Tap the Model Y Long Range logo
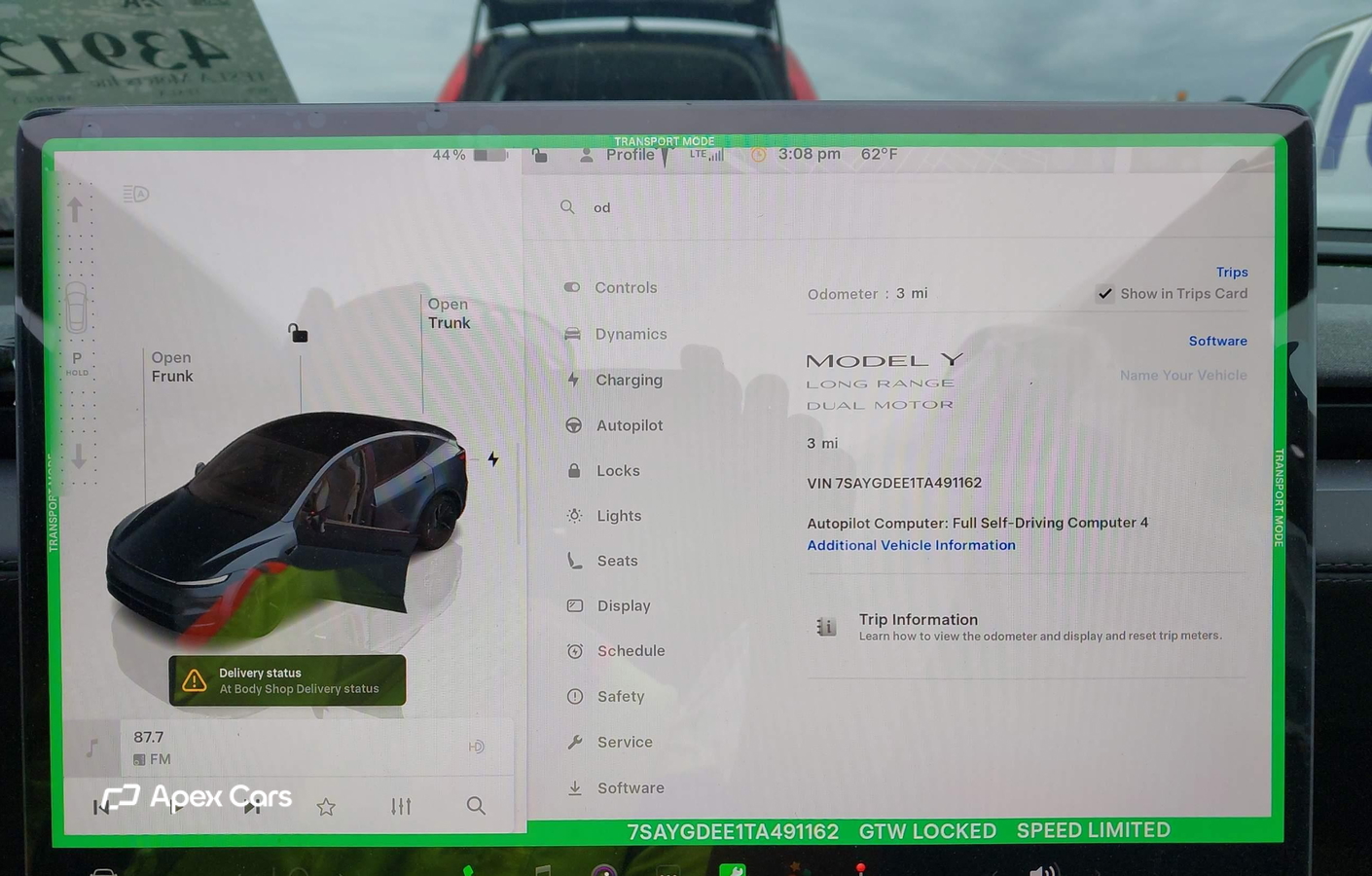This screenshot has height=876, width=1372. [x=885, y=382]
